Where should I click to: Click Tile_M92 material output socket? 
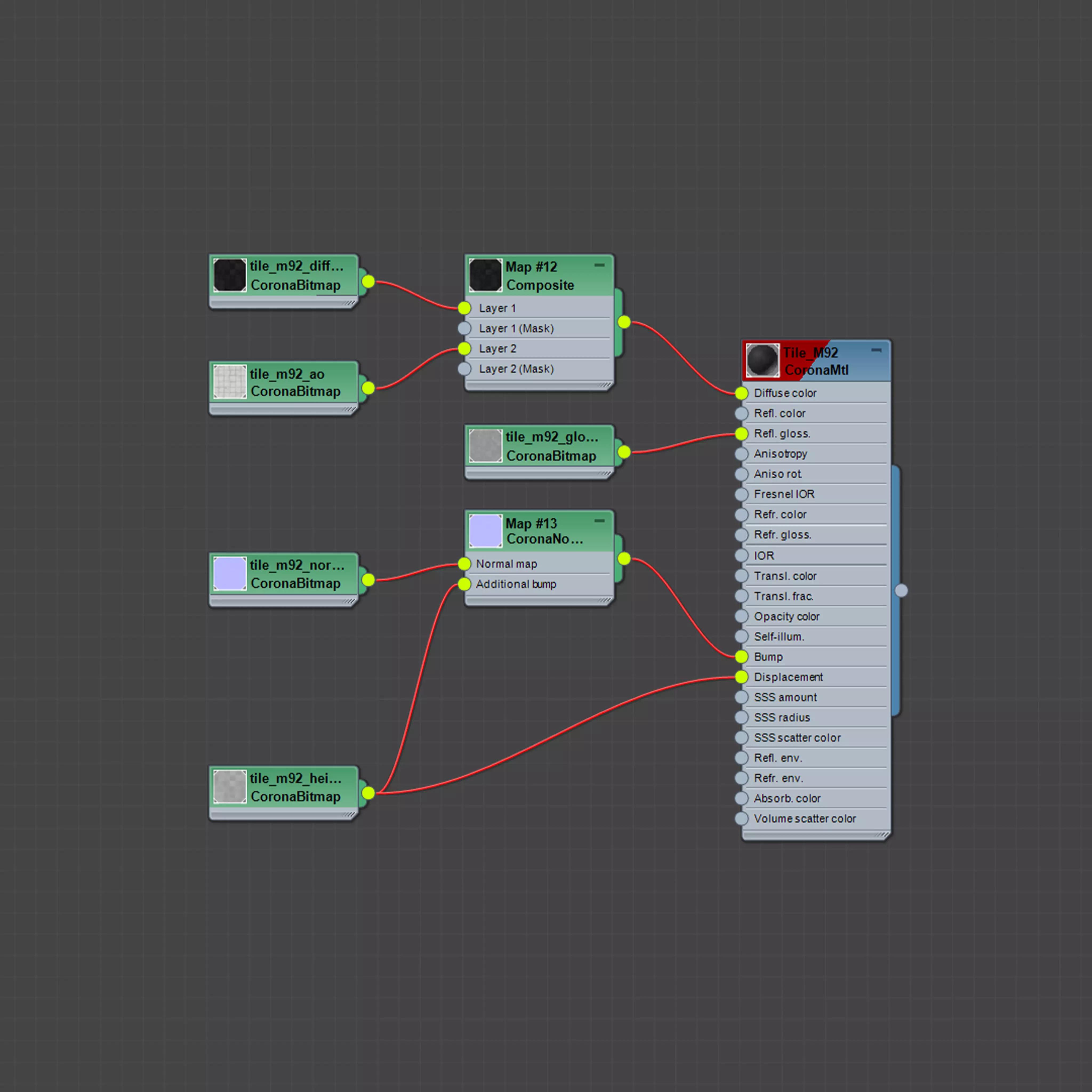902,591
